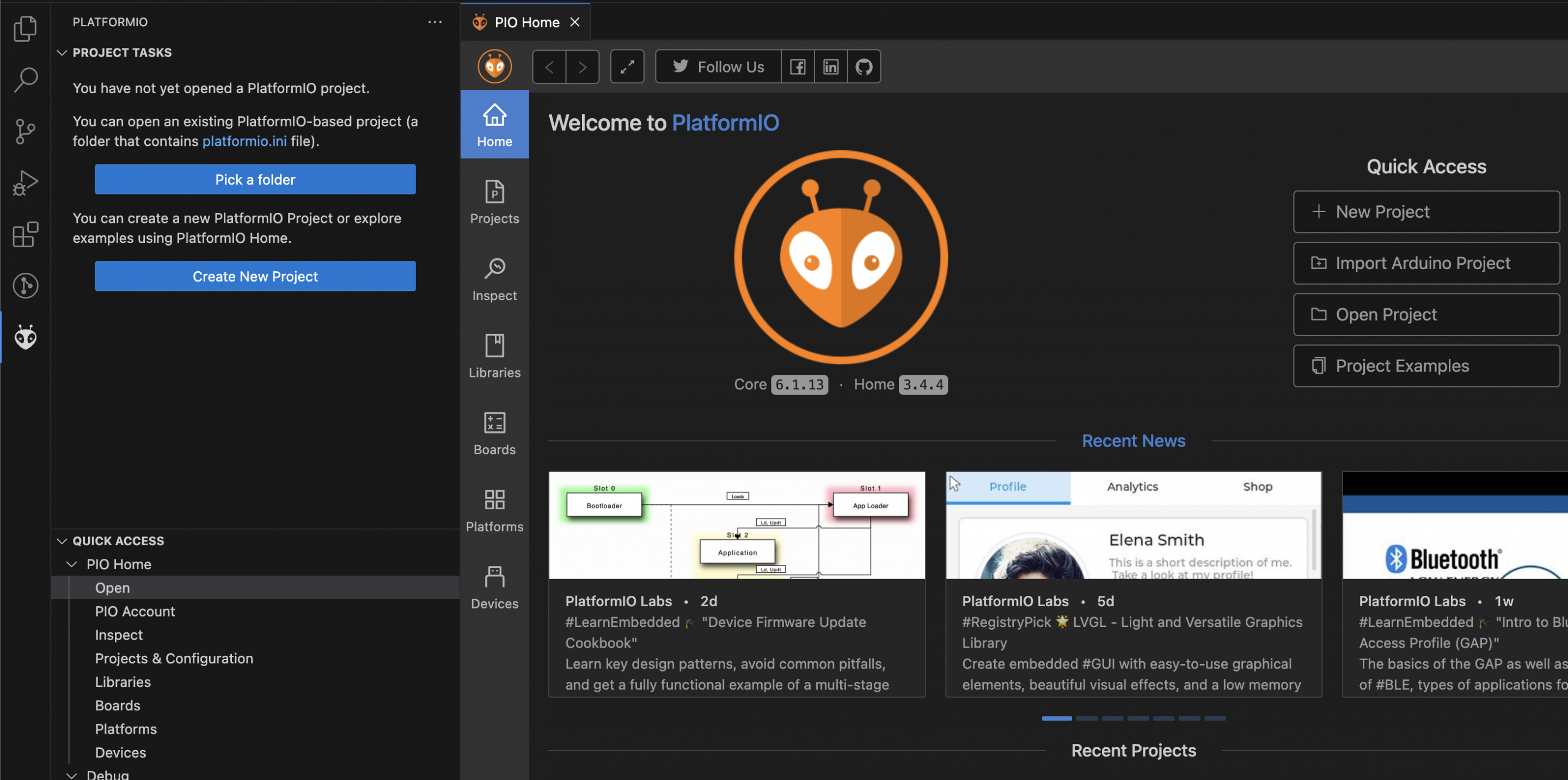
Task: Open the platformio.ini link
Action: click(x=244, y=141)
